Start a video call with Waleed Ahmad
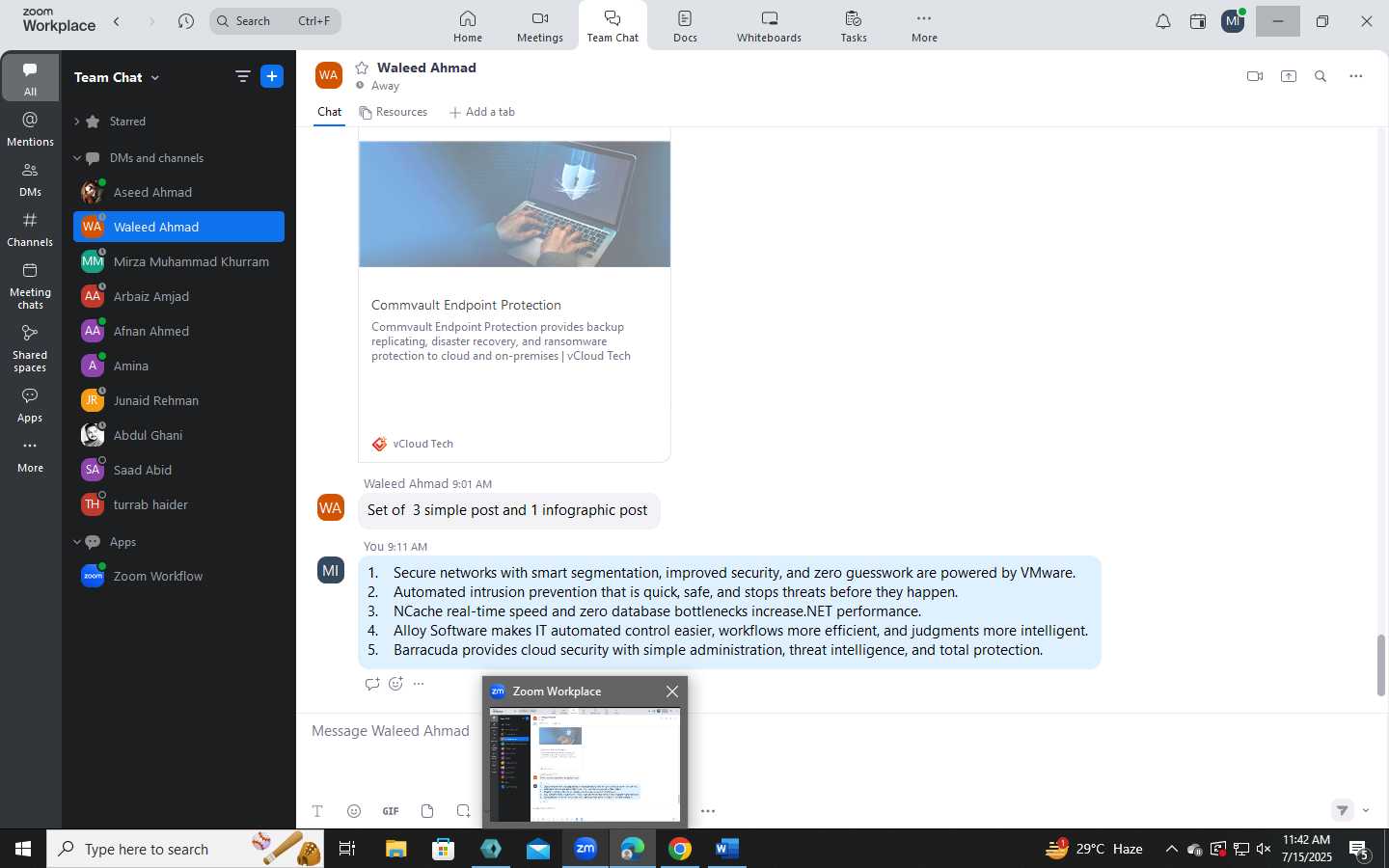Image resolution: width=1389 pixels, height=868 pixels. (1254, 76)
